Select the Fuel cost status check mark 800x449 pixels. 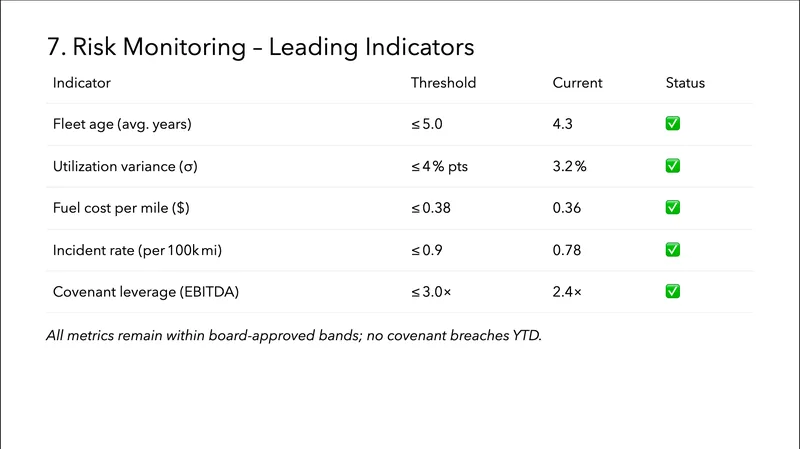tap(673, 207)
